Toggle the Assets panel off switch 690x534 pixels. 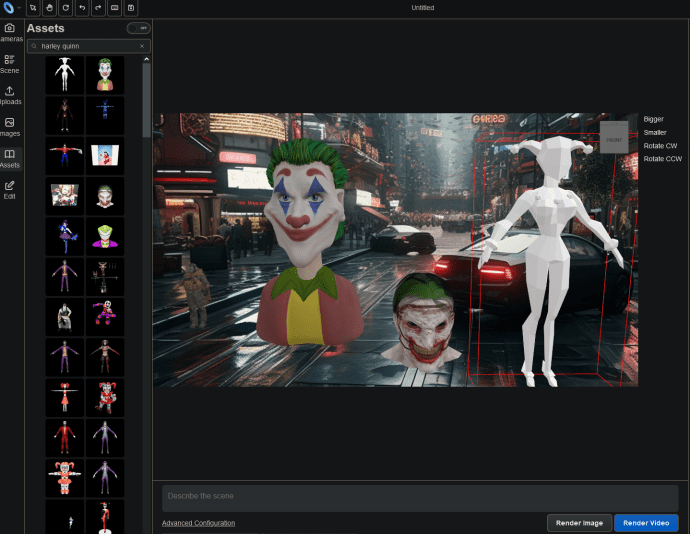(x=138, y=28)
